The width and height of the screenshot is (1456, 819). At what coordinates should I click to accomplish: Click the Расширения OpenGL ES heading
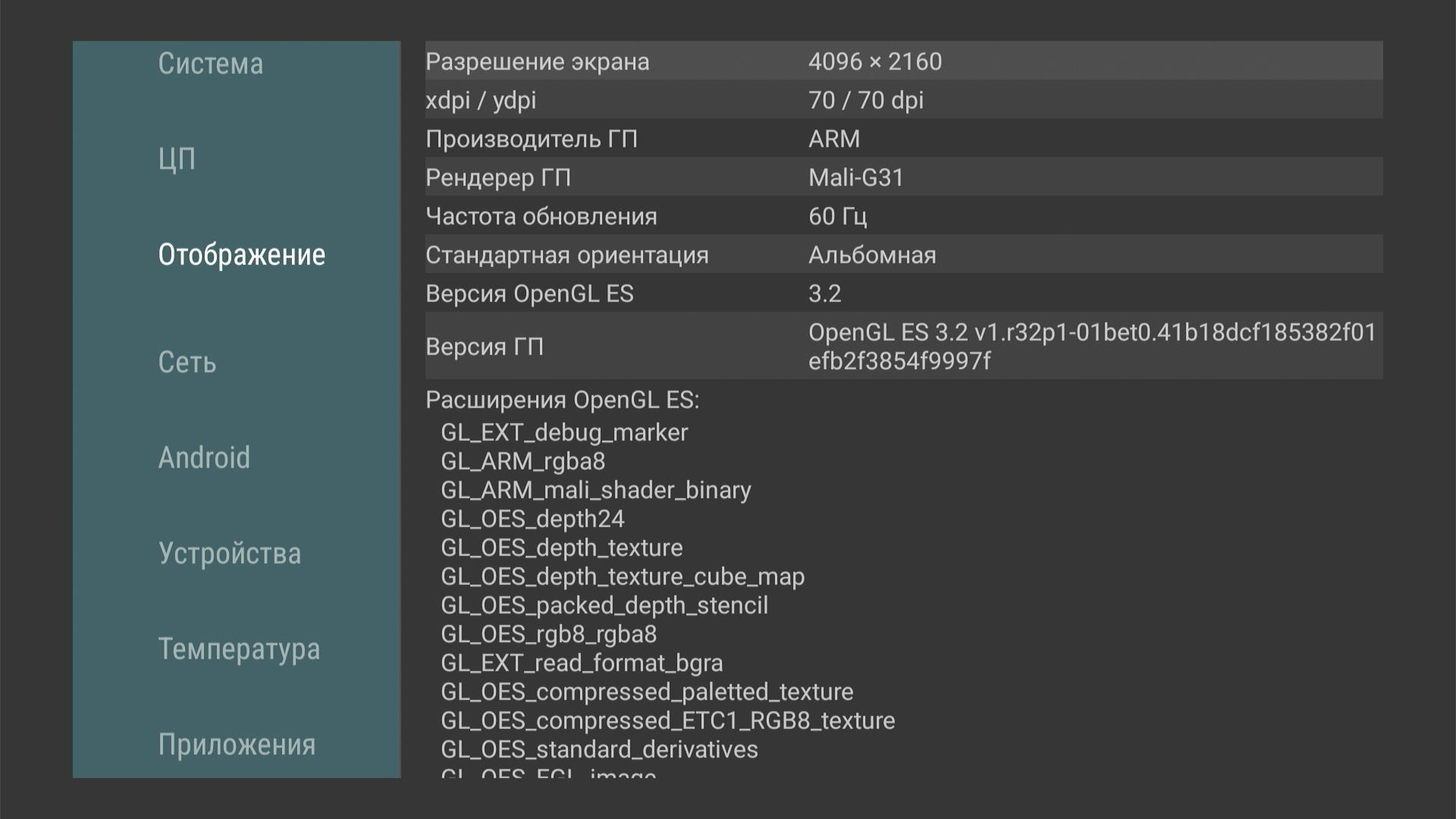click(x=562, y=400)
